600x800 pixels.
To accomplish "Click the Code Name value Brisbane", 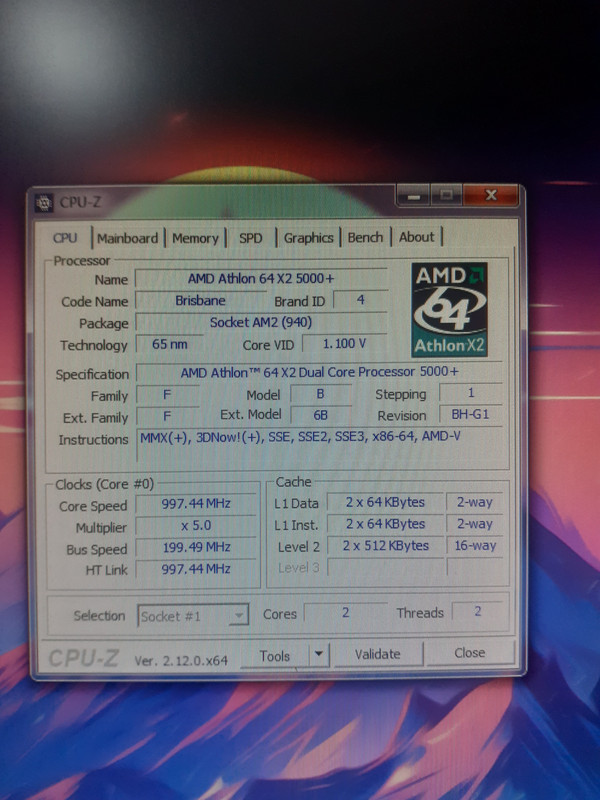I will (x=200, y=301).
